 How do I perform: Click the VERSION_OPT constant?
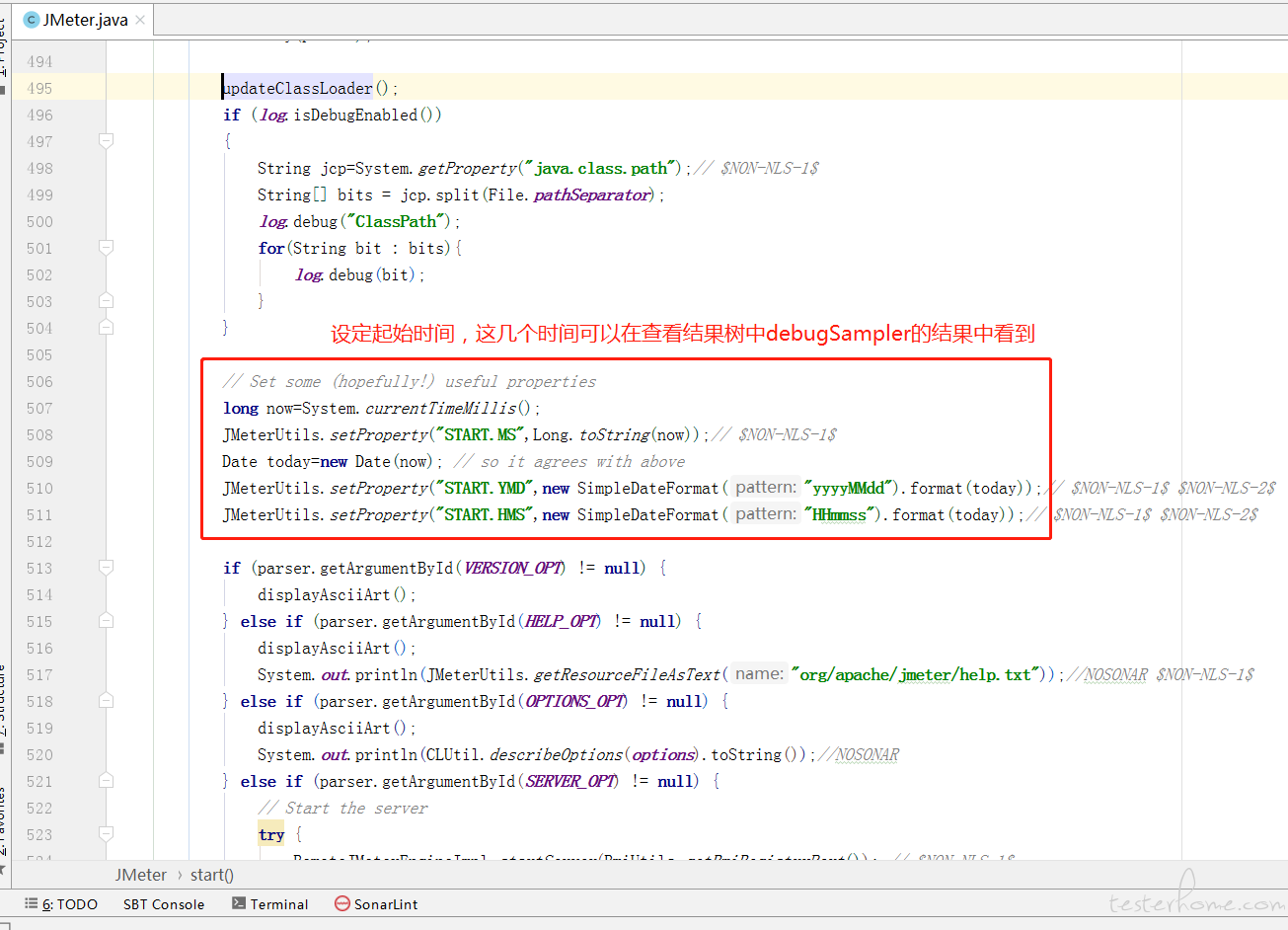pyautogui.click(x=513, y=568)
